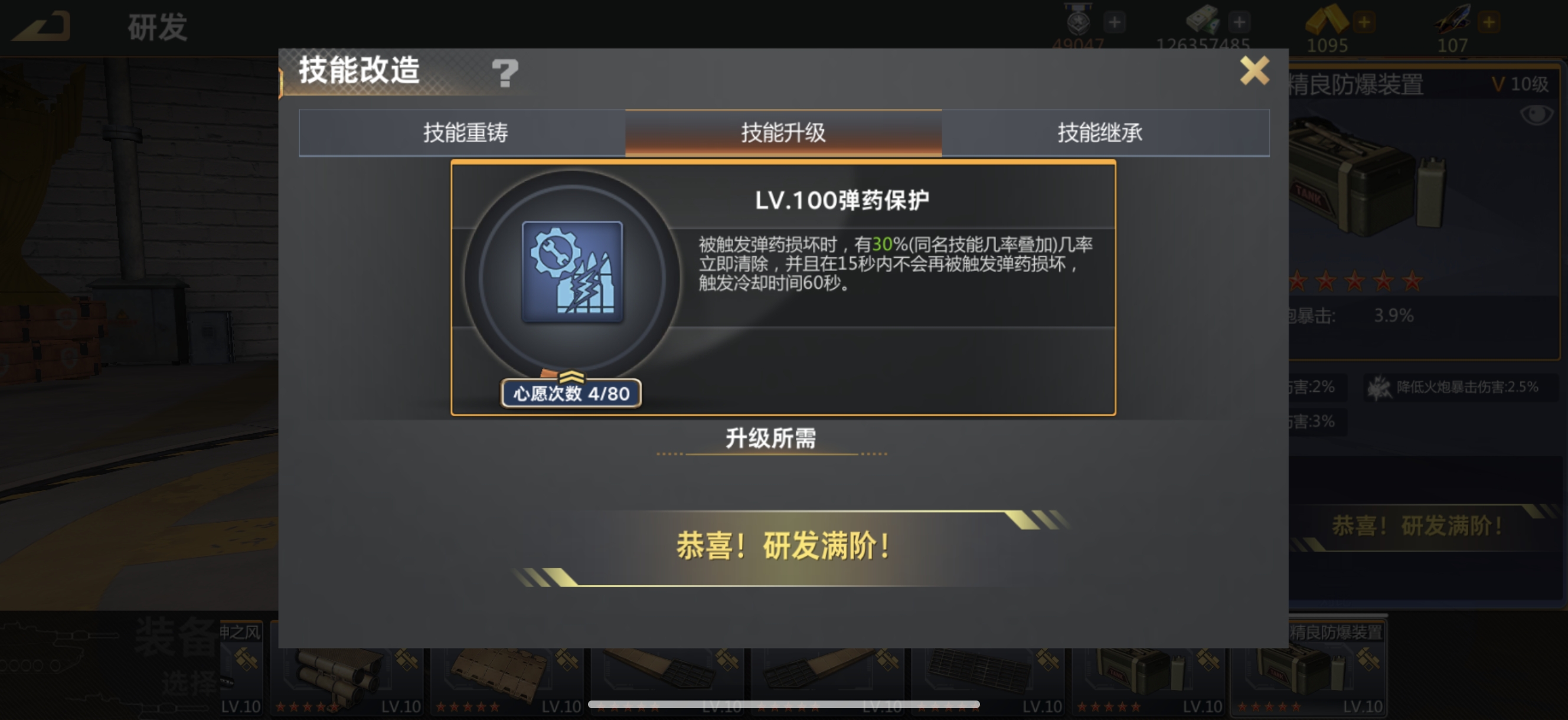Expand the wish count chevron above 心愿次数

click(x=571, y=376)
